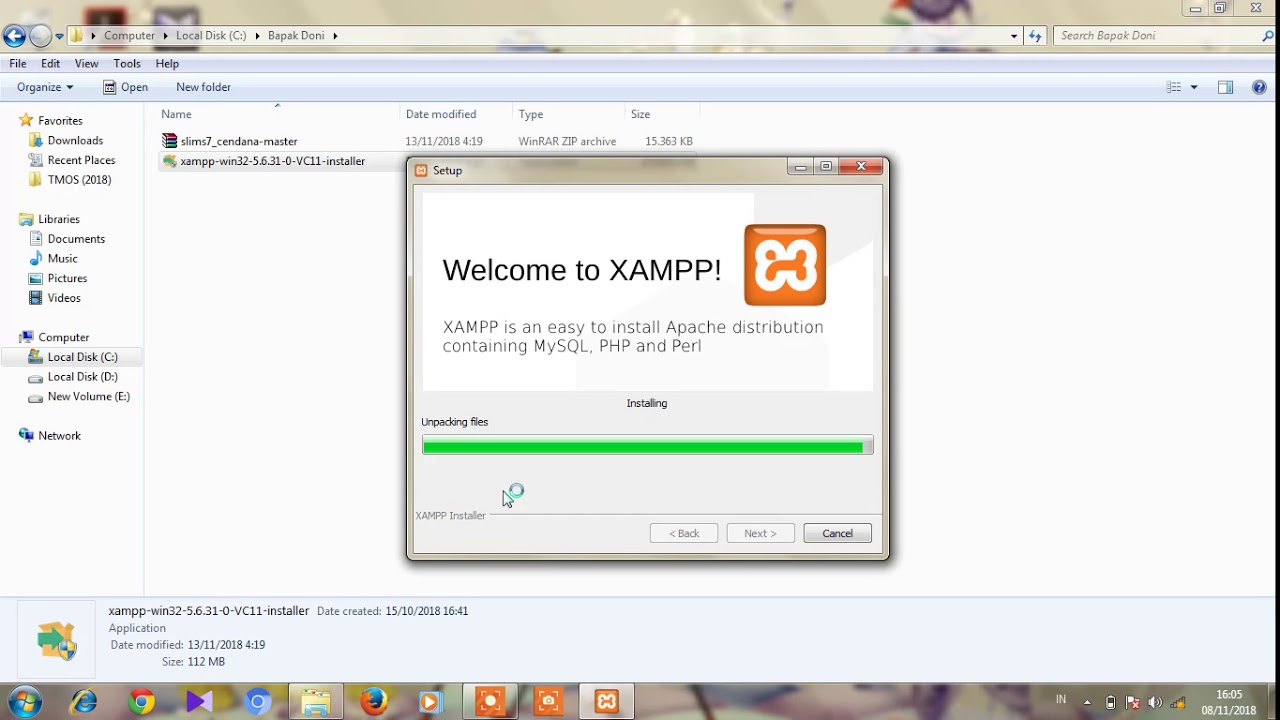
Task: Open the media player taskbar icon
Action: click(x=431, y=702)
